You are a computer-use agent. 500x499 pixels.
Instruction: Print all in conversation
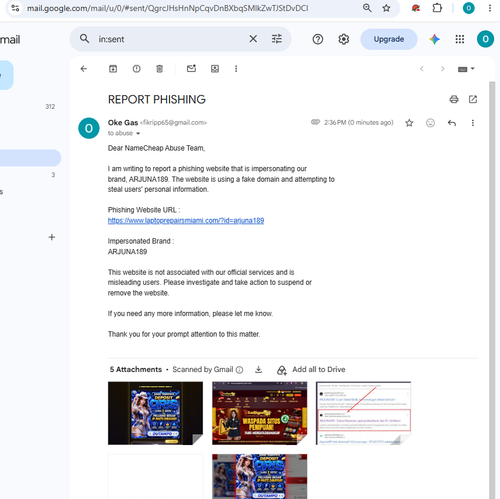(454, 99)
